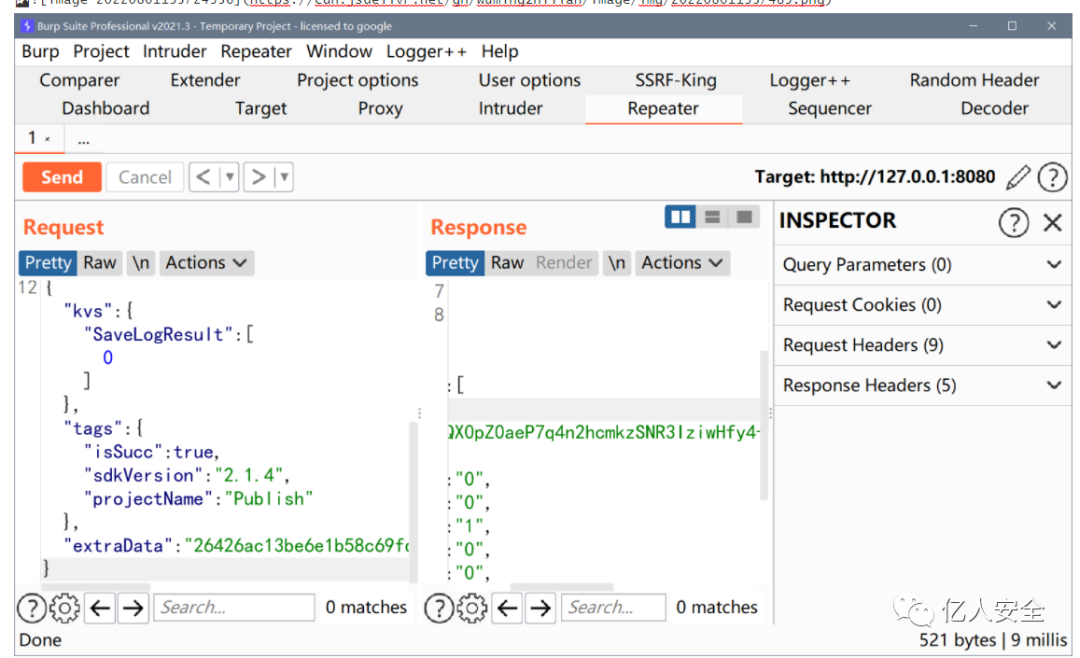Open the Burp menu
This screenshot has width=1080, height=658.
click(x=40, y=52)
